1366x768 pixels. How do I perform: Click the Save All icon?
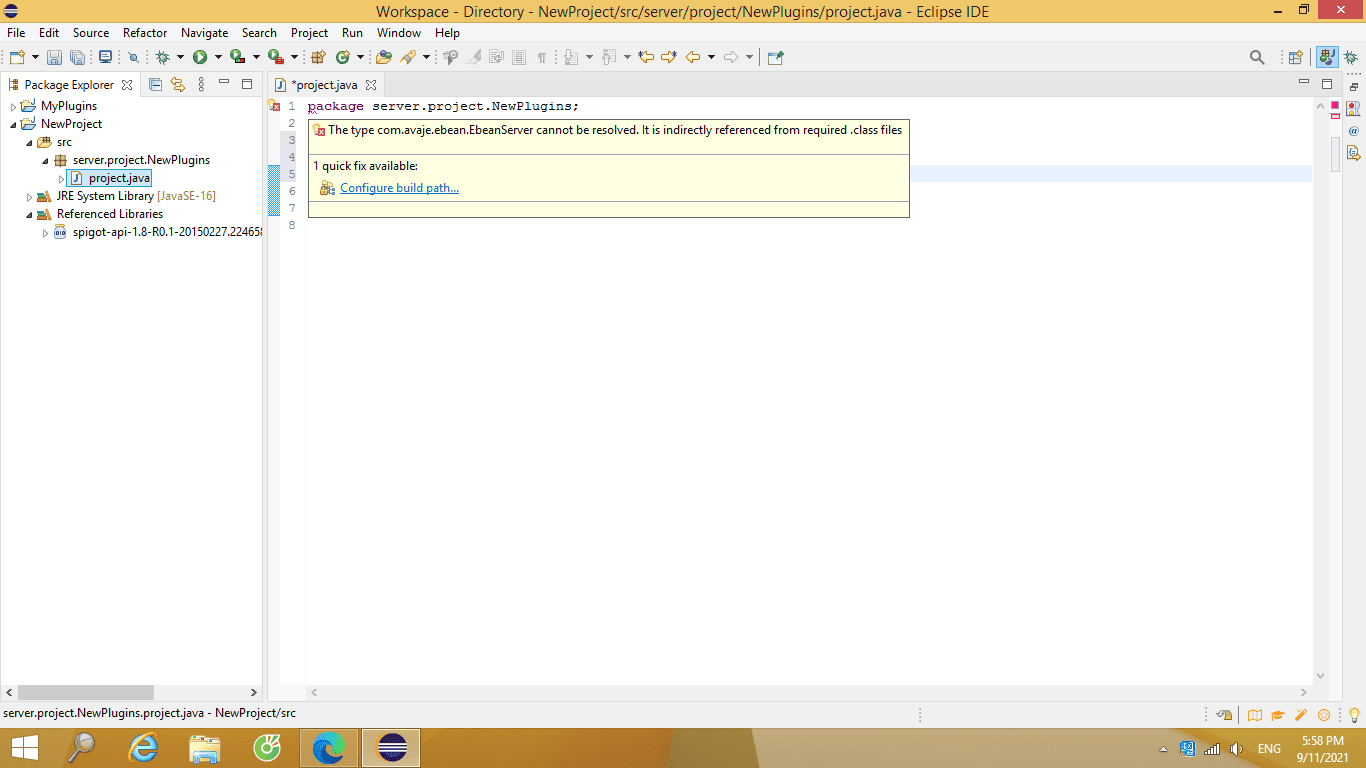(x=77, y=57)
